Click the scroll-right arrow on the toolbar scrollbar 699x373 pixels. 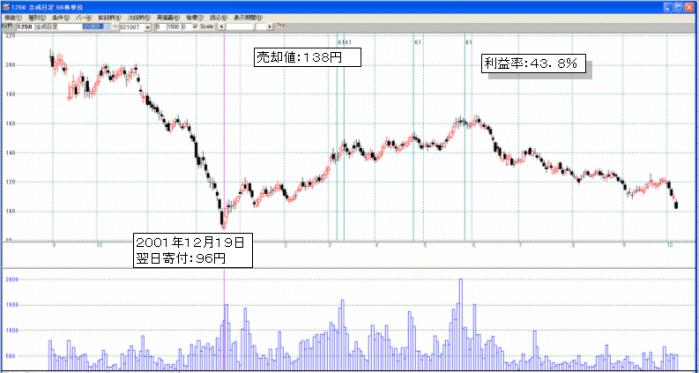click(270, 26)
